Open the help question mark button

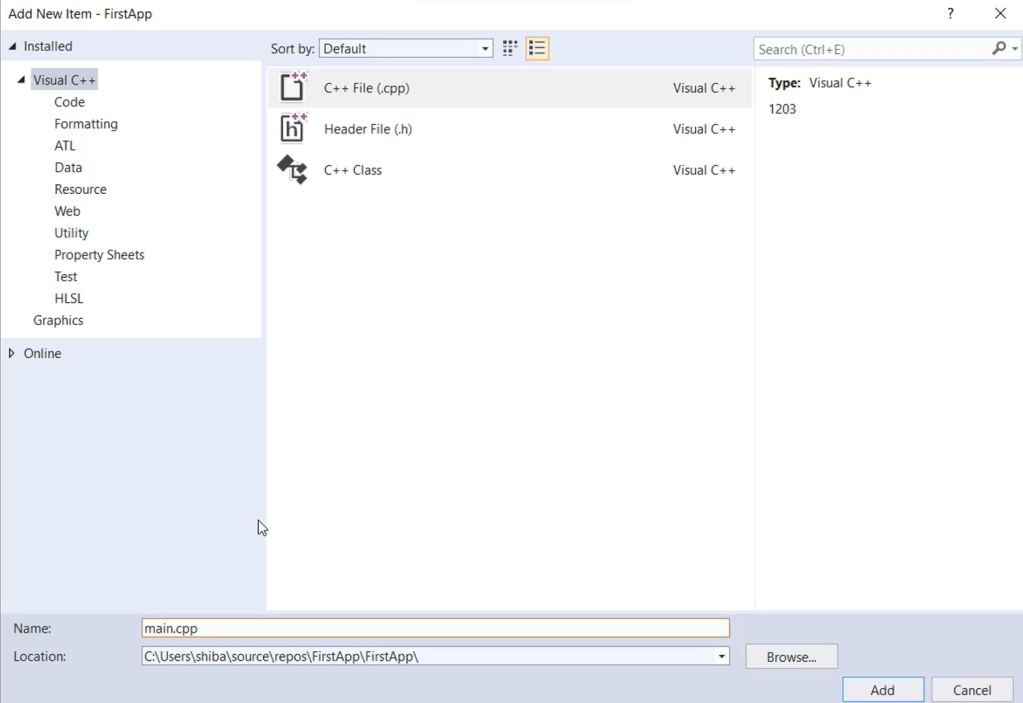pos(951,13)
